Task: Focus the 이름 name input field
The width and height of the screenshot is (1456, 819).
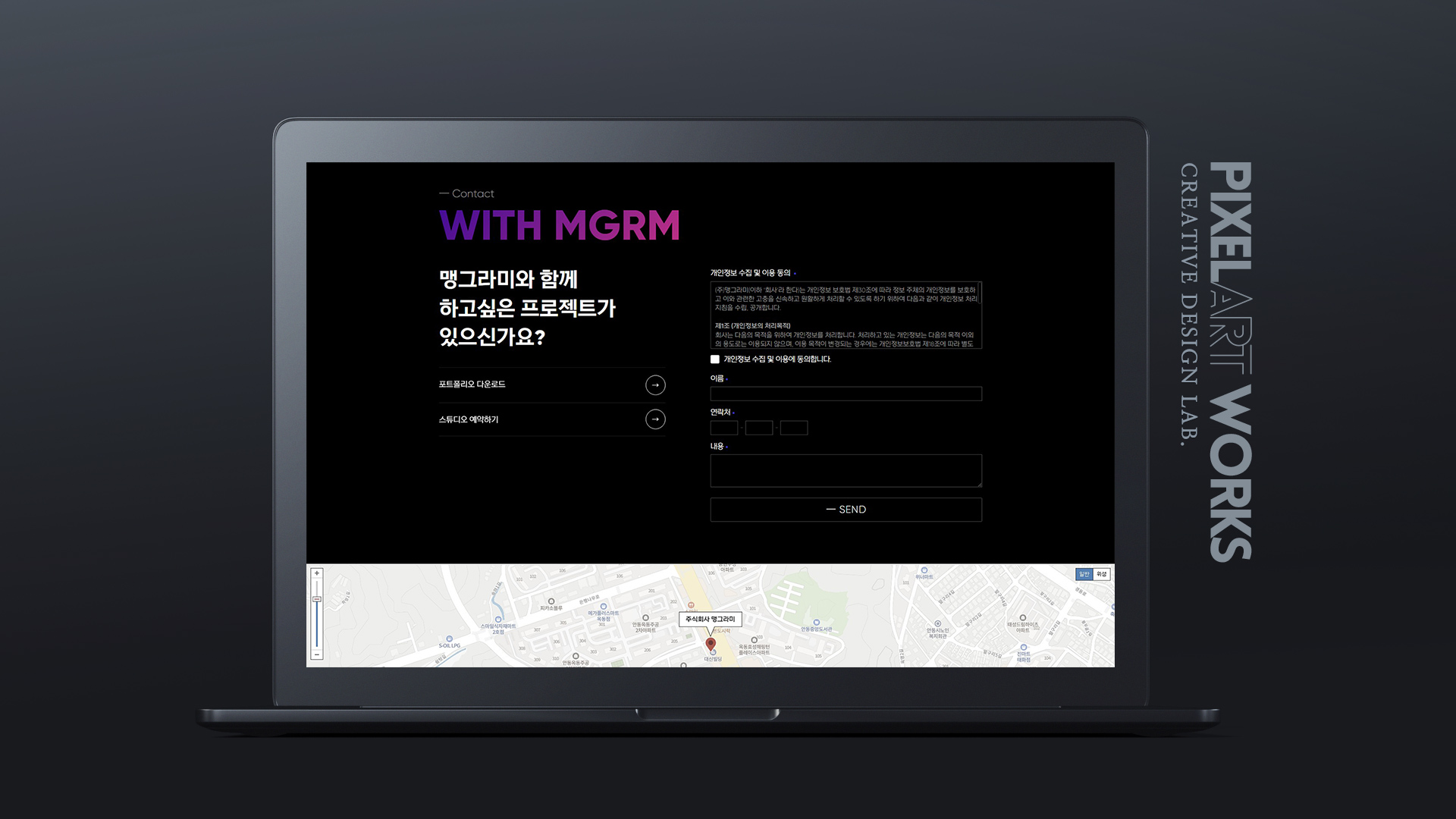Action: (x=846, y=394)
